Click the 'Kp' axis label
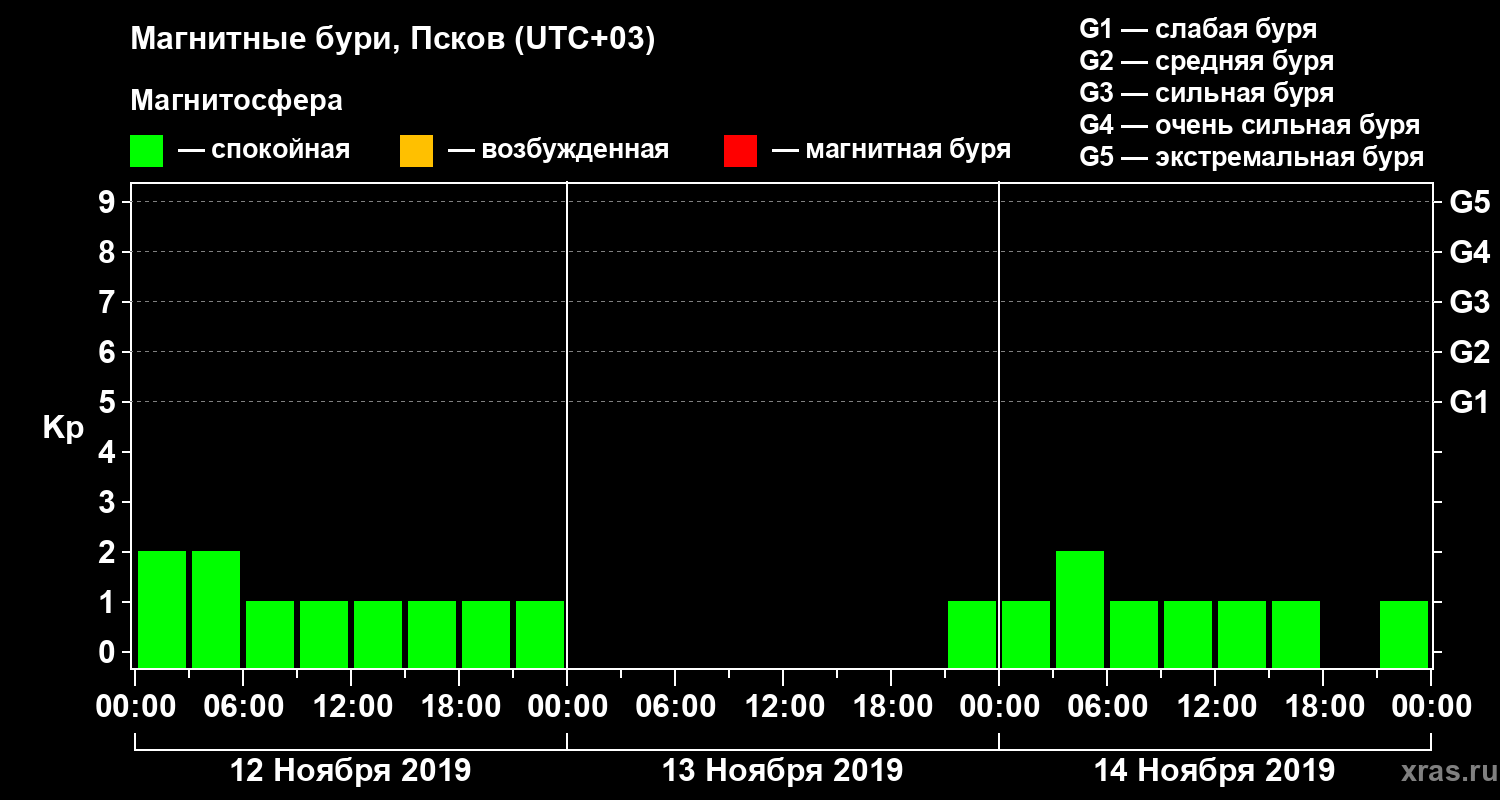 point(63,428)
